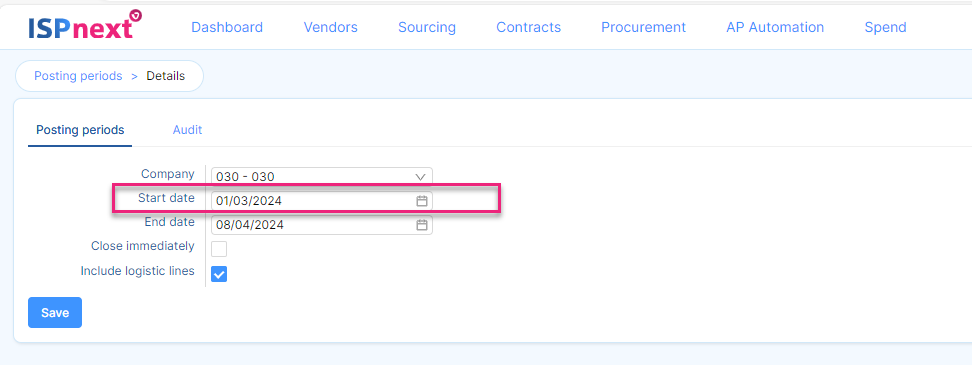Open the Spend menu
This screenshot has width=972, height=365.
point(885,27)
